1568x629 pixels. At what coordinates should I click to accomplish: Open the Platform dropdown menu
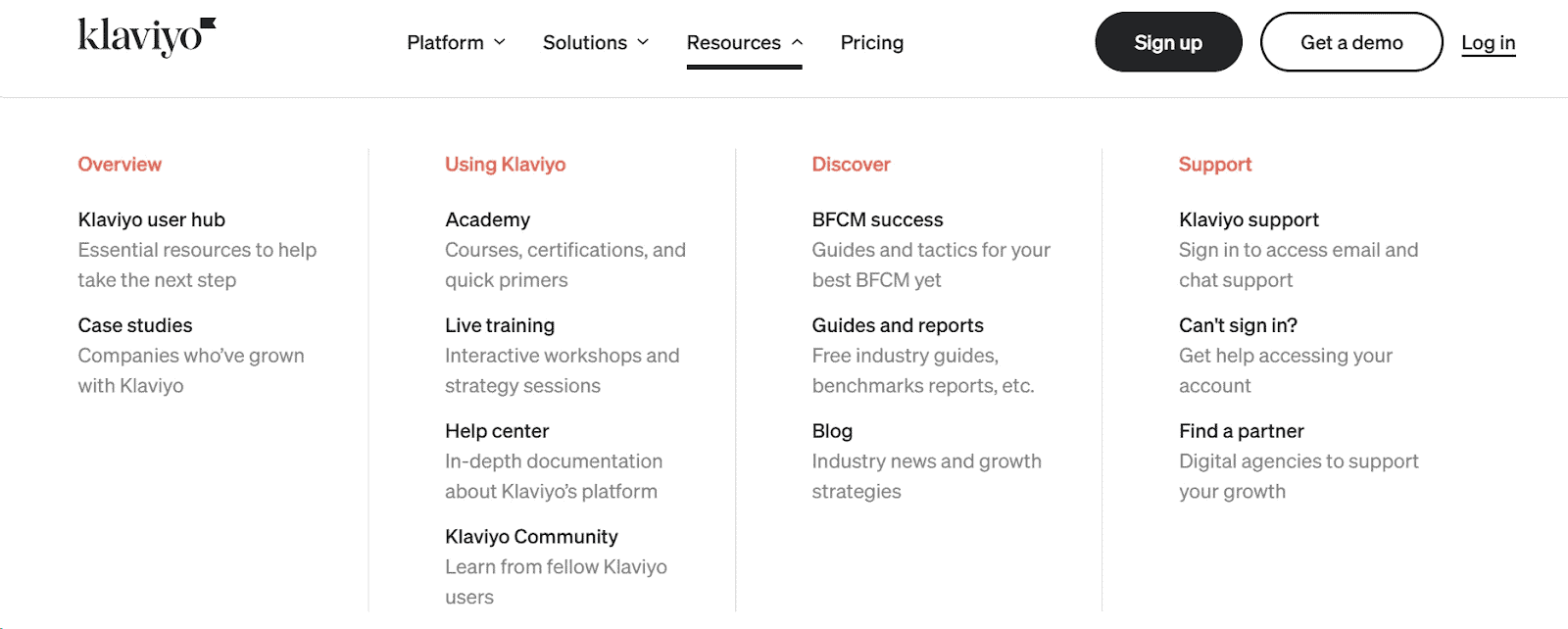pyautogui.click(x=446, y=42)
